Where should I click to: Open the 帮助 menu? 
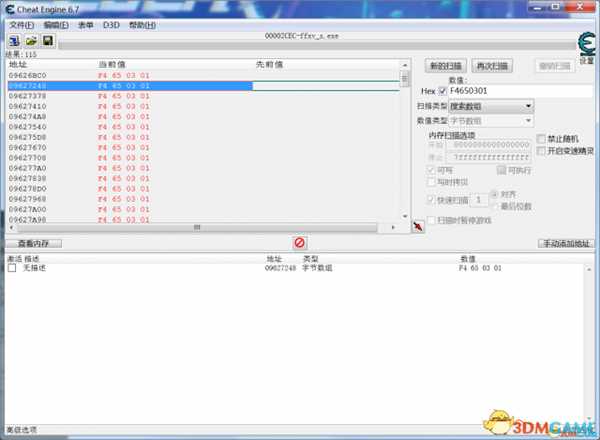(x=142, y=24)
